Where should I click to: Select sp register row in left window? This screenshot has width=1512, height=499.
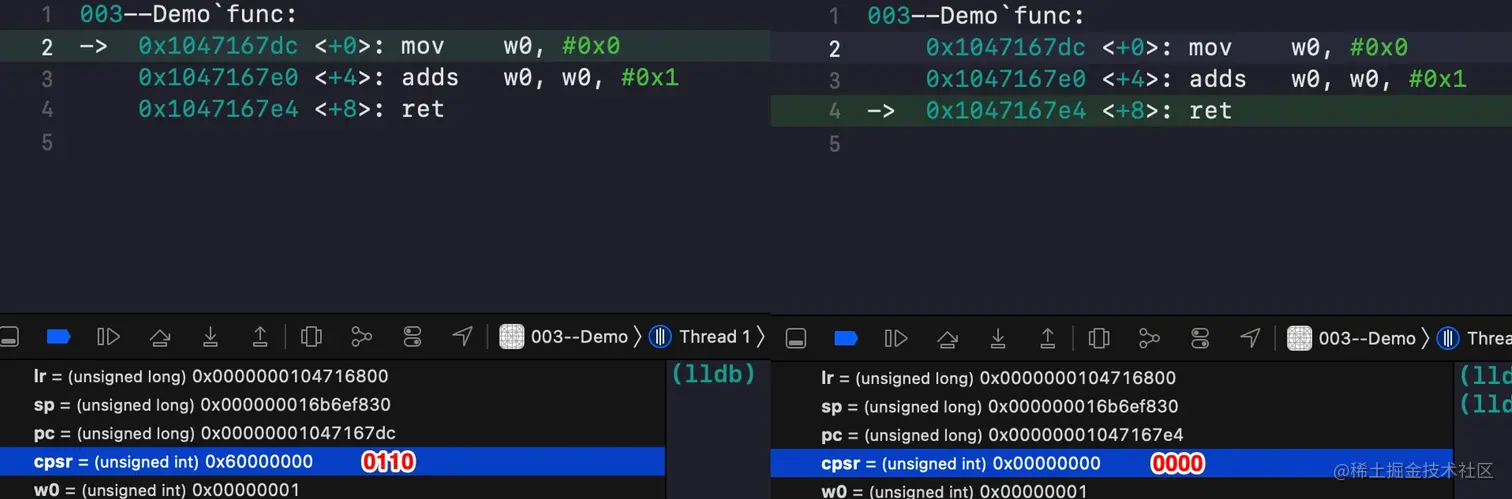click(332, 404)
